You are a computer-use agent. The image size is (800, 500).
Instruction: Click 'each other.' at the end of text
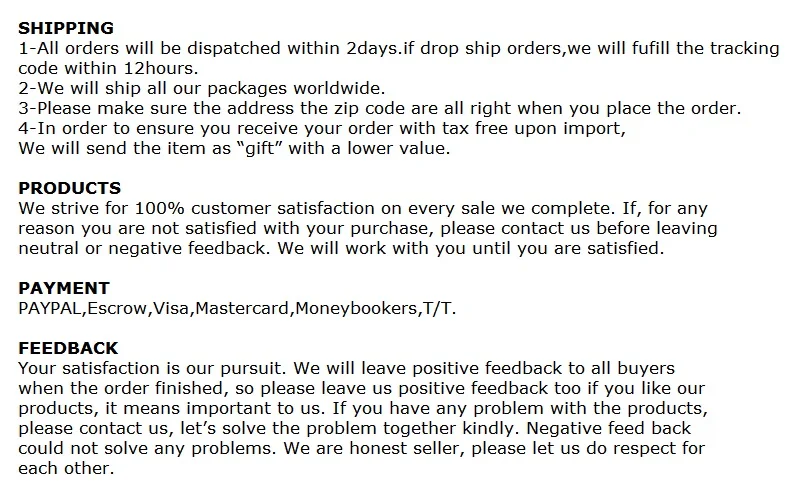(x=66, y=468)
